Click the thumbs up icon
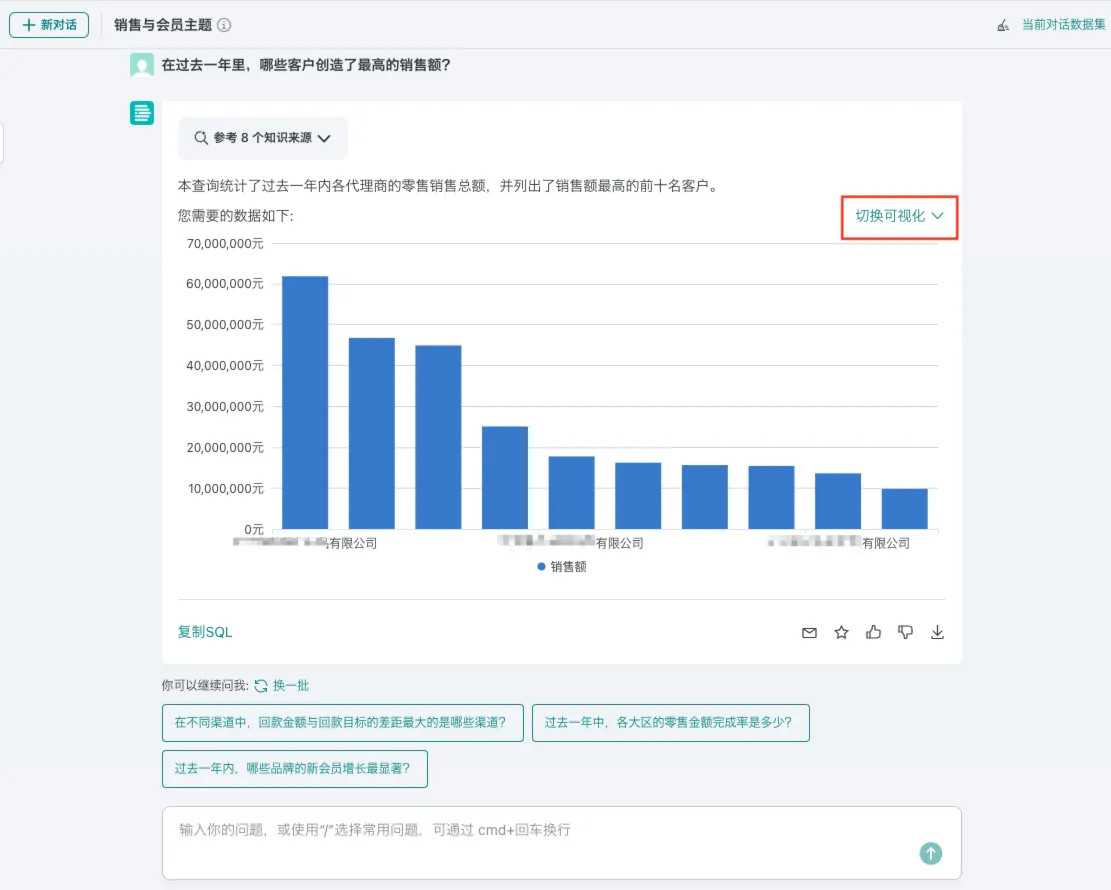 873,631
